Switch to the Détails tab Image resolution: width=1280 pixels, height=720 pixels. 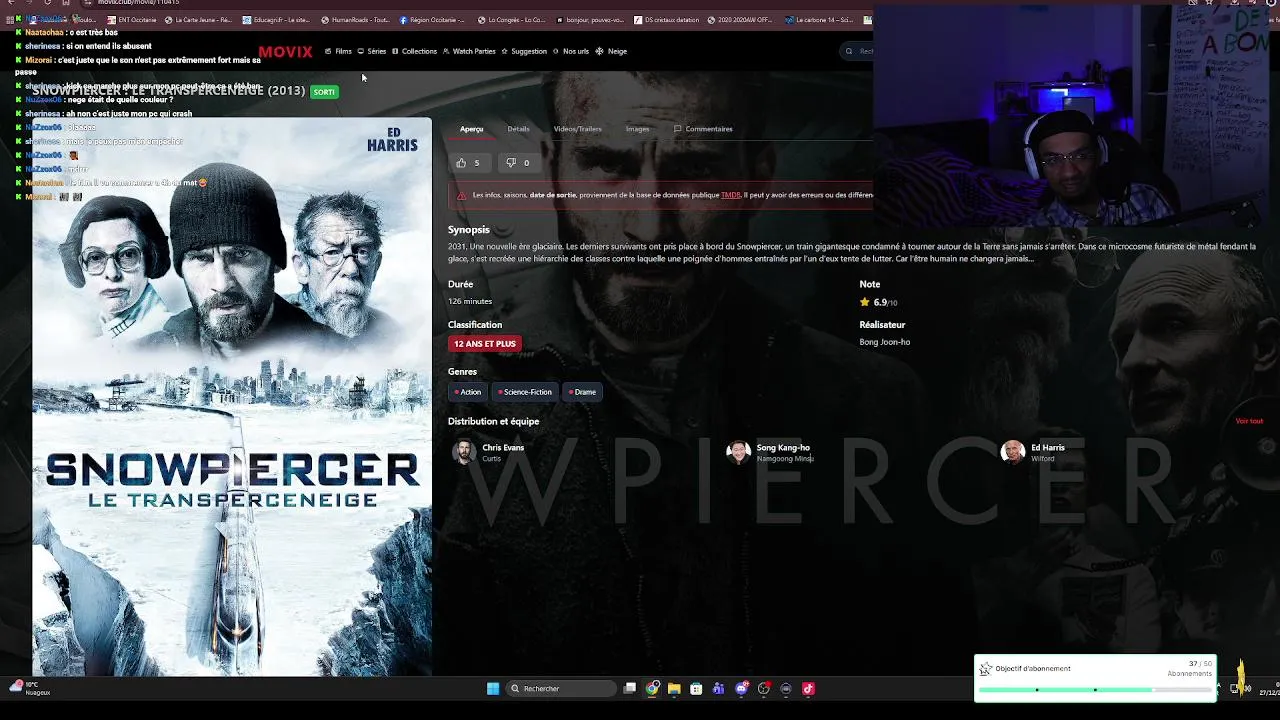(x=518, y=129)
